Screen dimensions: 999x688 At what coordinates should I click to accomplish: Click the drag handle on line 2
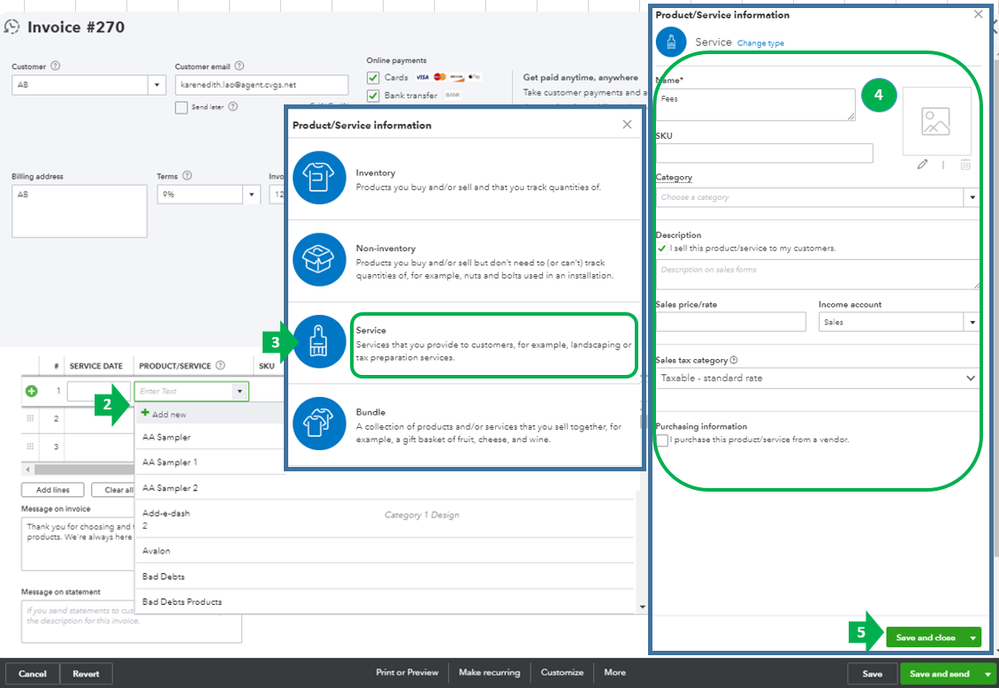[30, 419]
